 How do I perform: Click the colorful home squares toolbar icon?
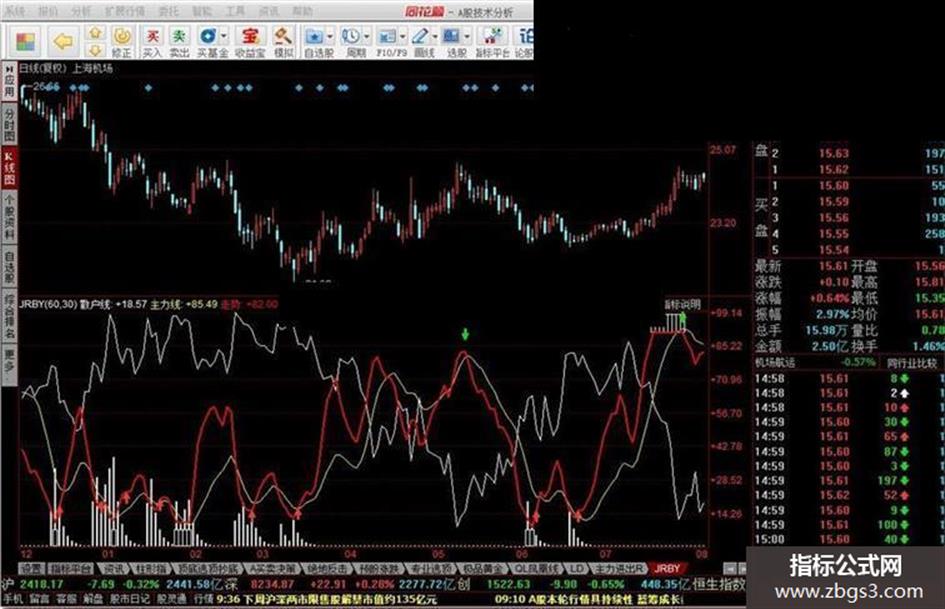point(25,42)
